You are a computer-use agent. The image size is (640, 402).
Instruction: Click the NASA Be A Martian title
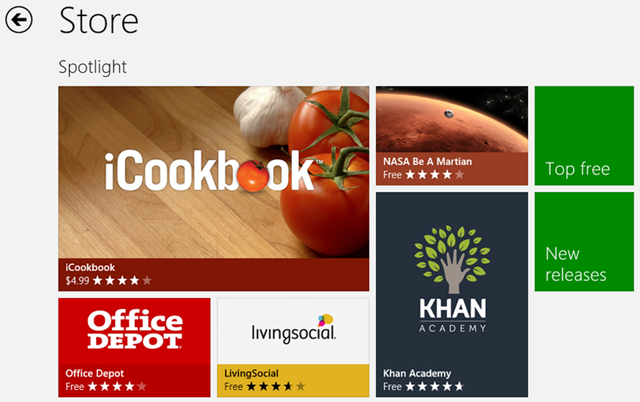pos(427,162)
